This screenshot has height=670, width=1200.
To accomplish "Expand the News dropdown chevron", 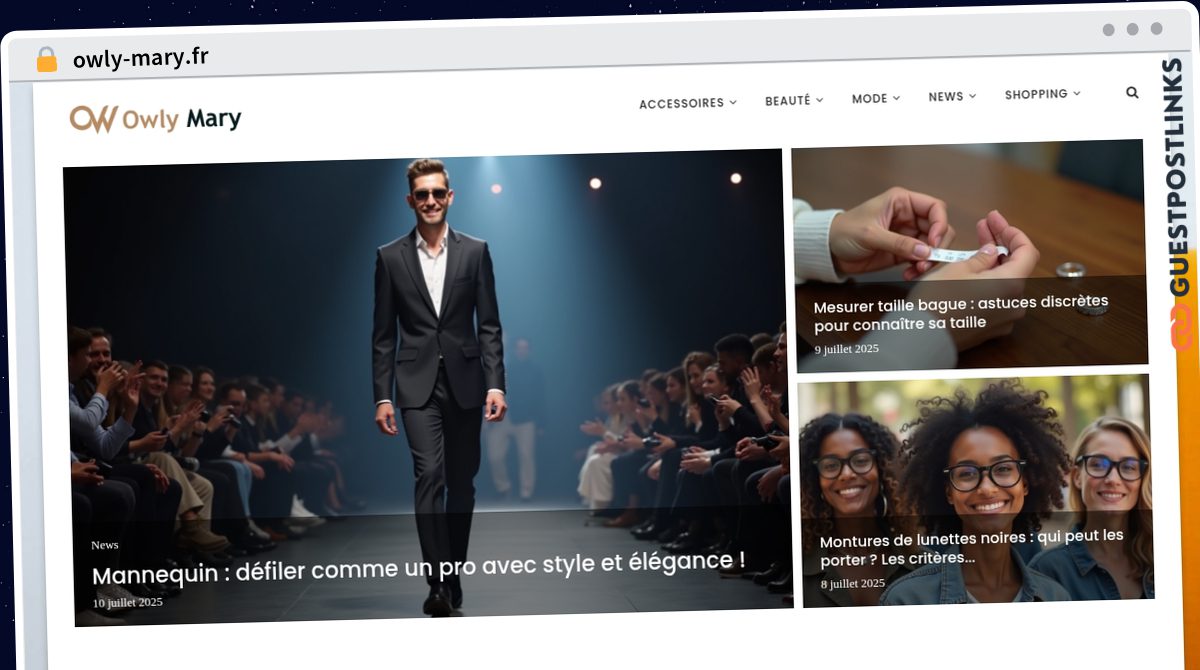I will pyautogui.click(x=972, y=96).
